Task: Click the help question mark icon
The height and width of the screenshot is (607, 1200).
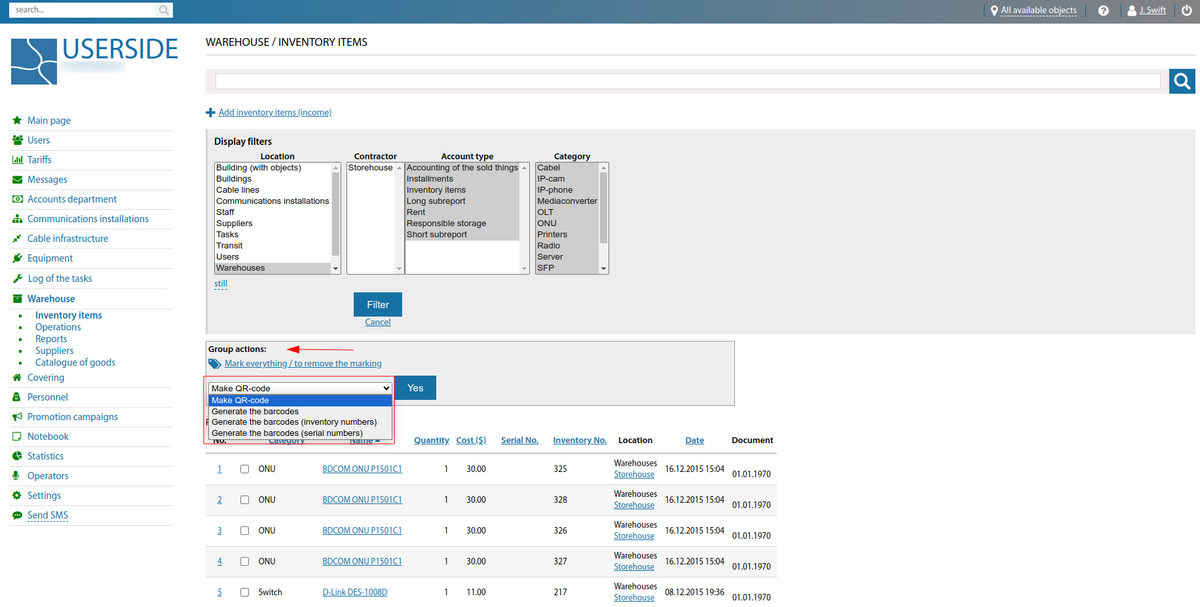Action: pos(1103,10)
